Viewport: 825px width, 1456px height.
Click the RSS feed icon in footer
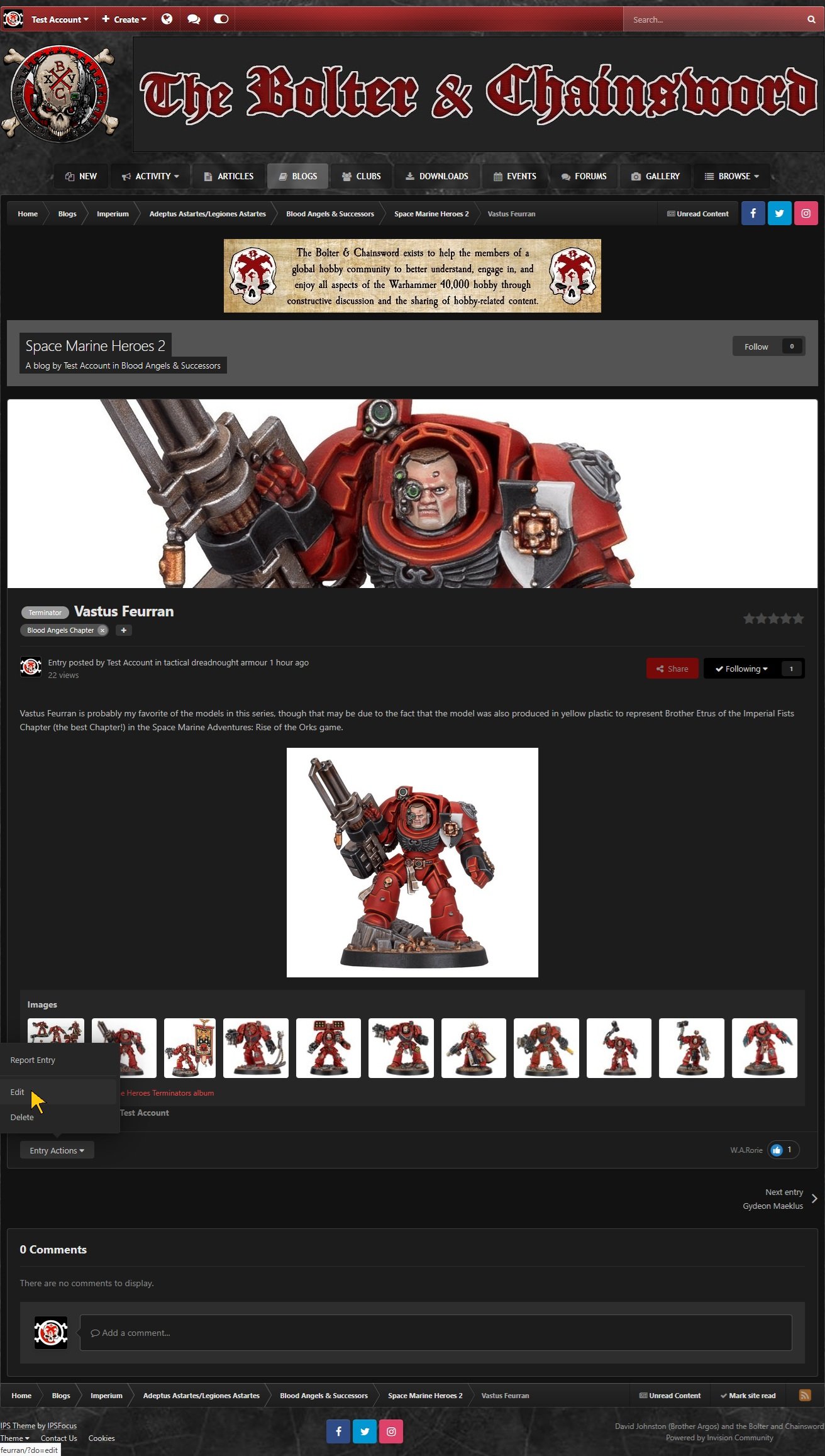804,1395
